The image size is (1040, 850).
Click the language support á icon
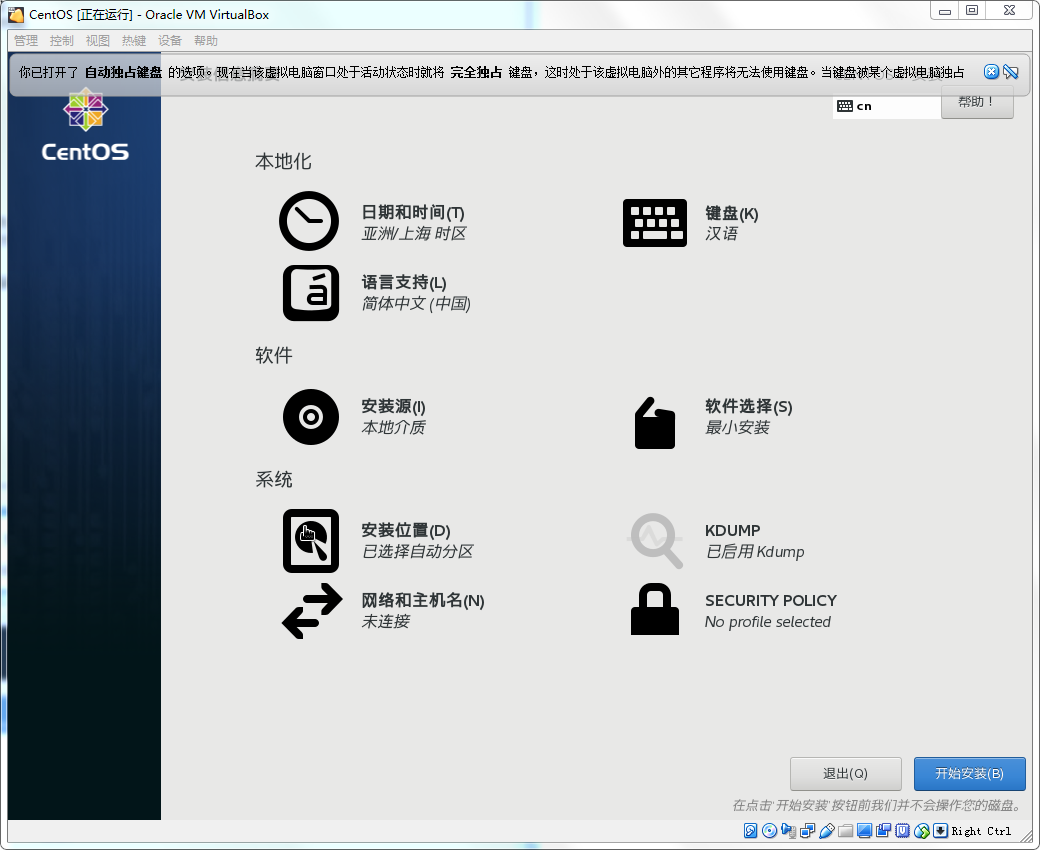point(311,293)
